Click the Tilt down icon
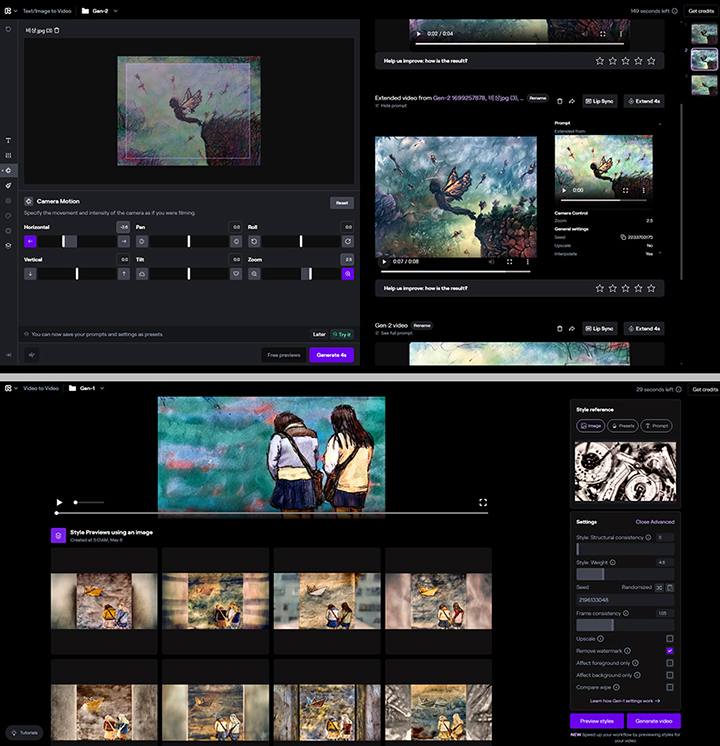Image resolution: width=720 pixels, height=746 pixels. tap(236, 274)
